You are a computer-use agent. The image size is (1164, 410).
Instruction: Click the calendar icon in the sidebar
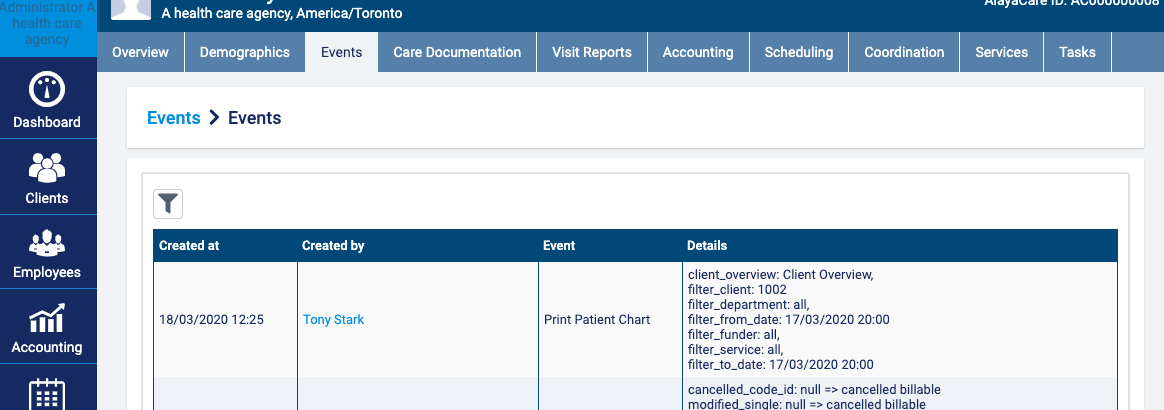click(x=47, y=392)
